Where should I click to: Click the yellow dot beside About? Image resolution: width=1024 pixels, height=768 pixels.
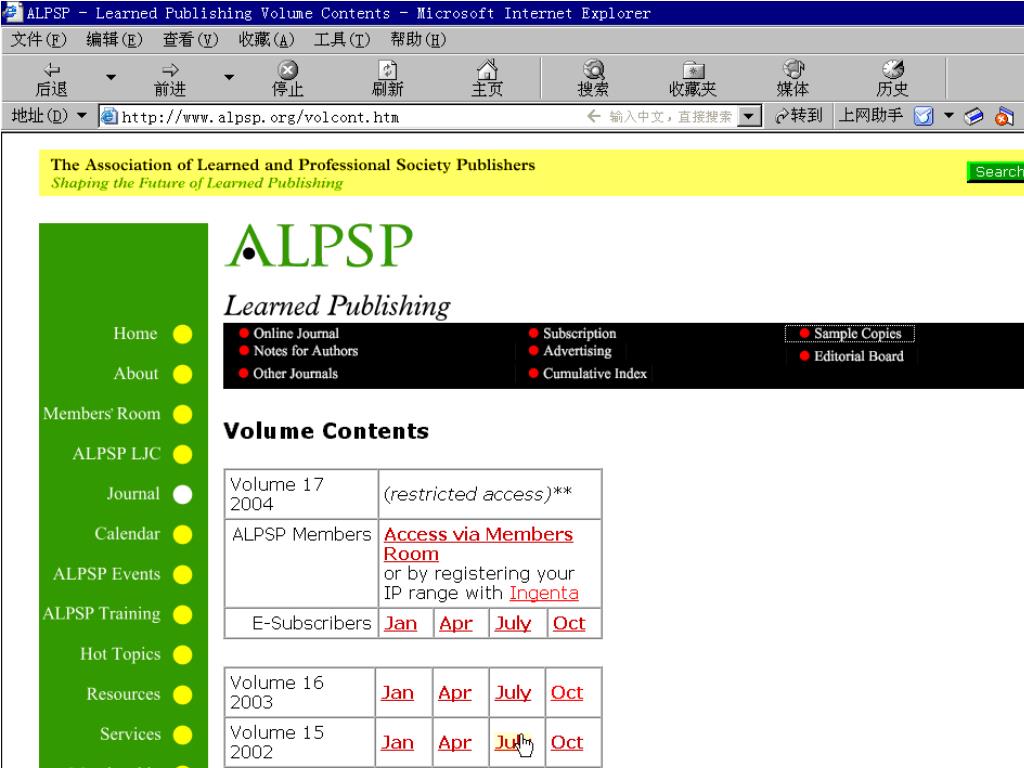coord(182,374)
